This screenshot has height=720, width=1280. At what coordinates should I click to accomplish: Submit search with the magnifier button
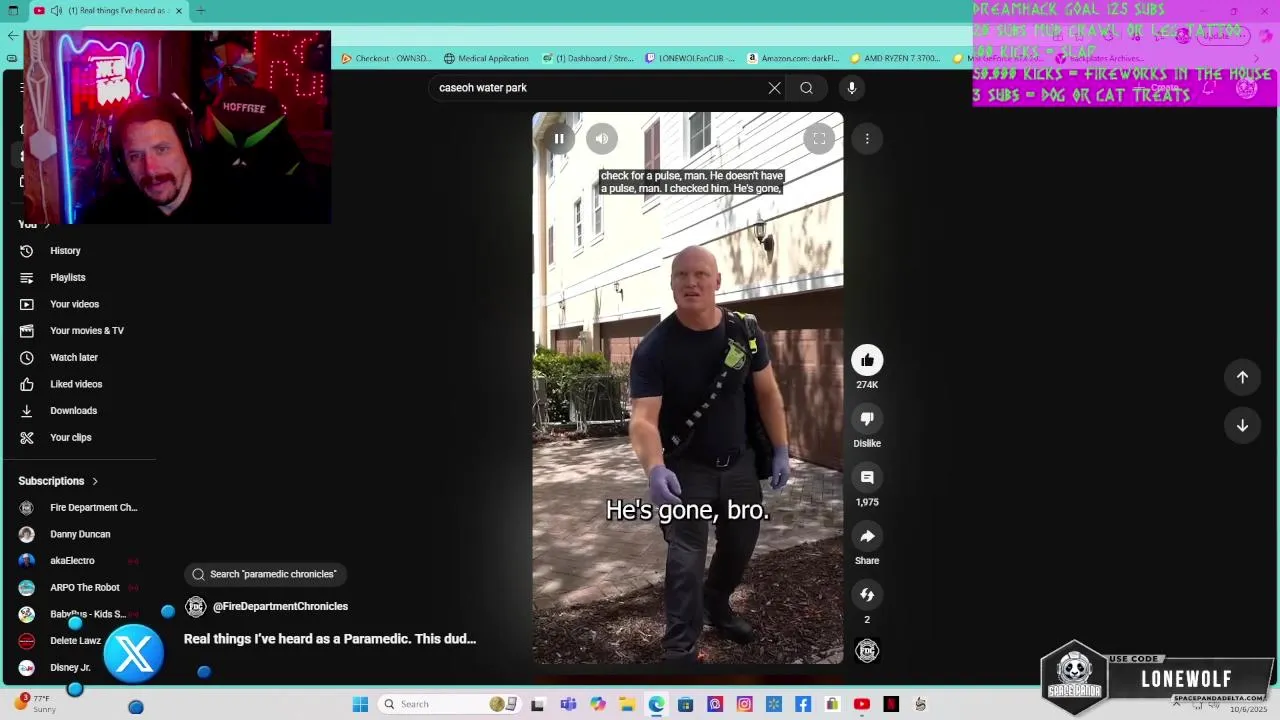pos(806,88)
